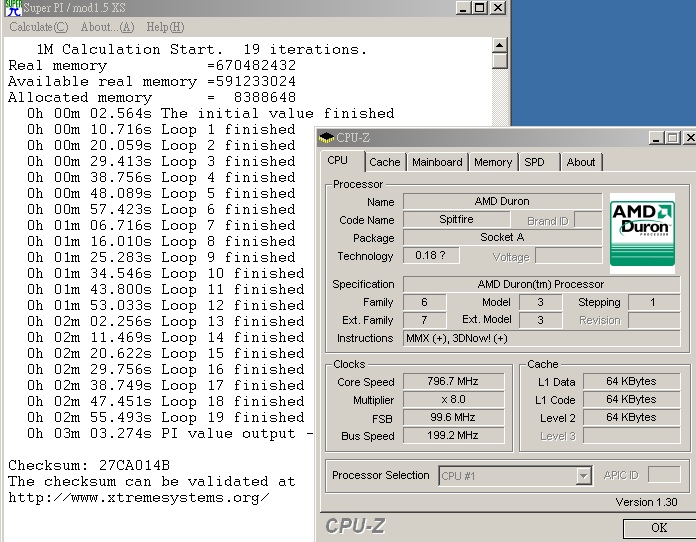696x542 pixels.
Task: Click the Allocated memory = 8388648 line
Action: (152, 97)
